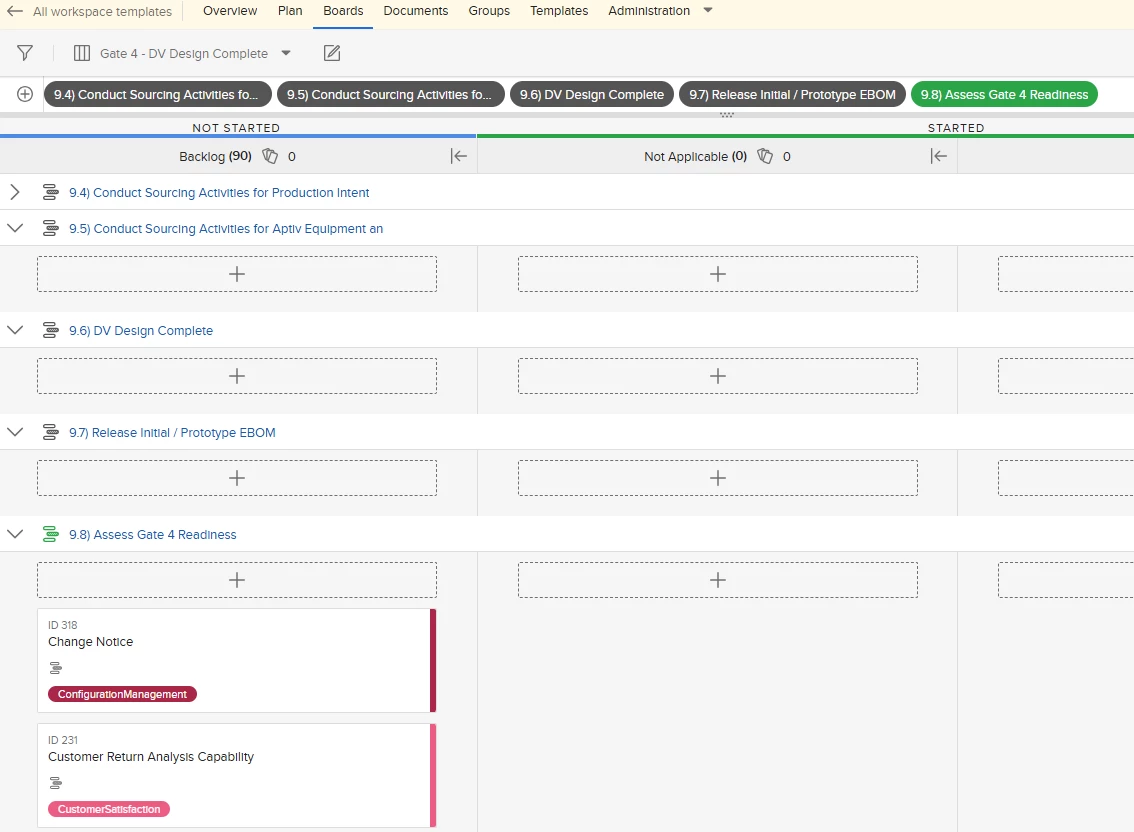
Task: Add card to Not Applicable in 9.7) swimlane
Action: point(717,478)
